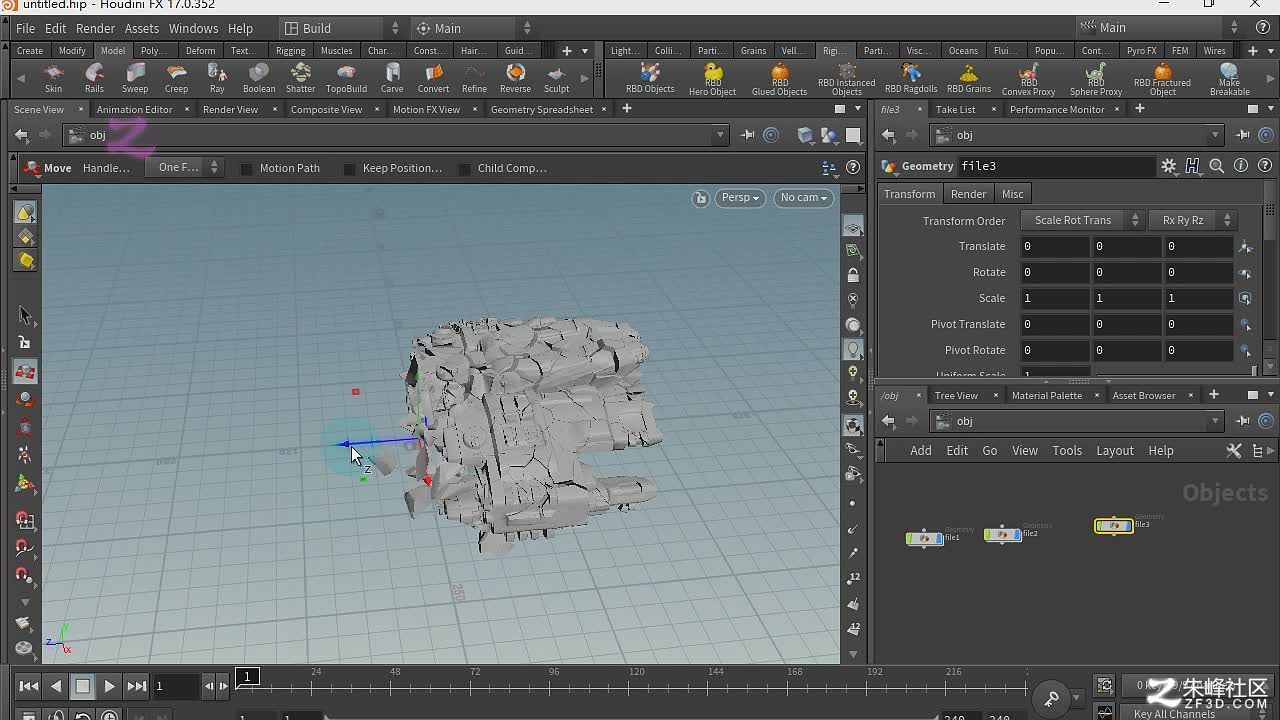Select the Rails shelf tool
The image size is (1280, 720).
tap(94, 78)
